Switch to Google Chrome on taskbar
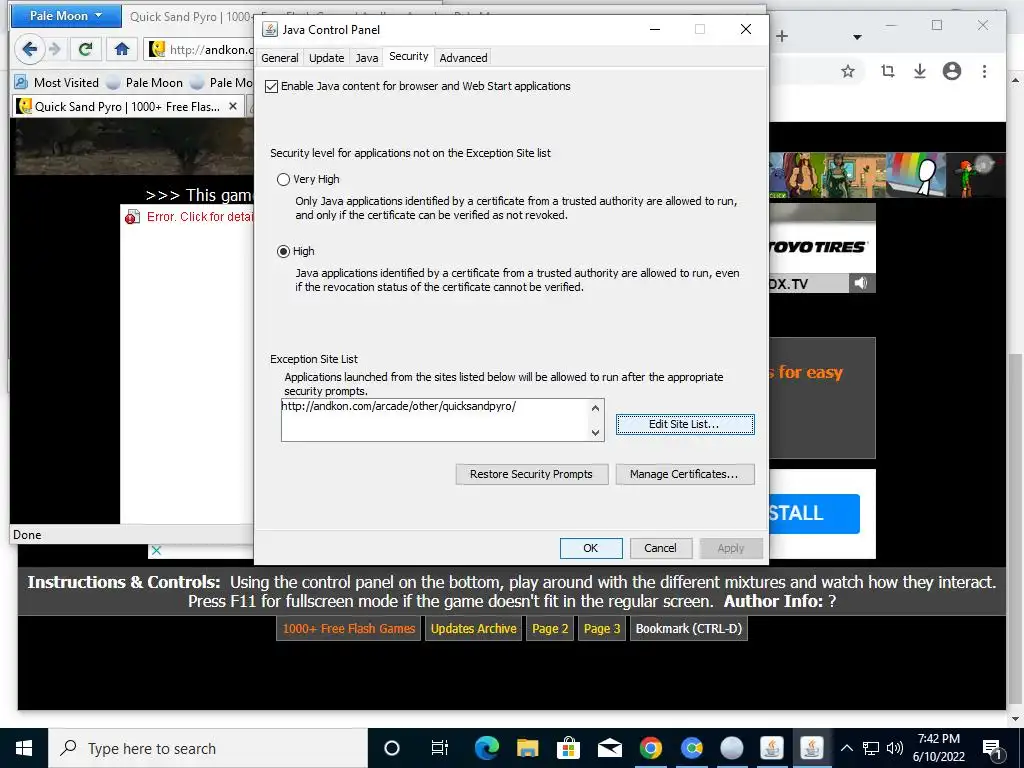Screen dimensions: 1024x768 coord(650,748)
